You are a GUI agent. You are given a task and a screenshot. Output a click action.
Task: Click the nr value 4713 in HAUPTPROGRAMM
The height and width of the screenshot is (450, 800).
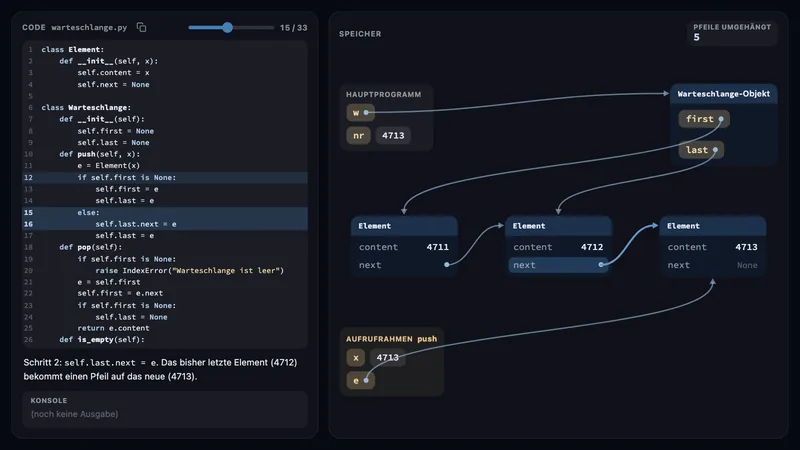[x=393, y=135]
